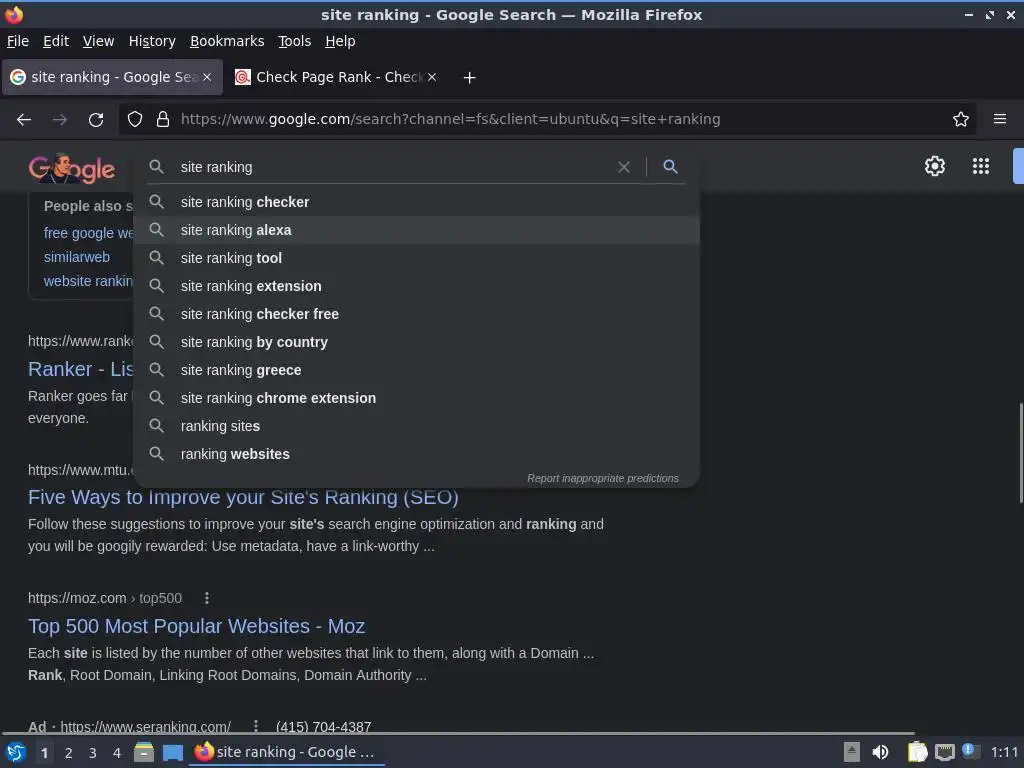Click 'free google we' related search link
This screenshot has width=1024, height=768.
(88, 233)
